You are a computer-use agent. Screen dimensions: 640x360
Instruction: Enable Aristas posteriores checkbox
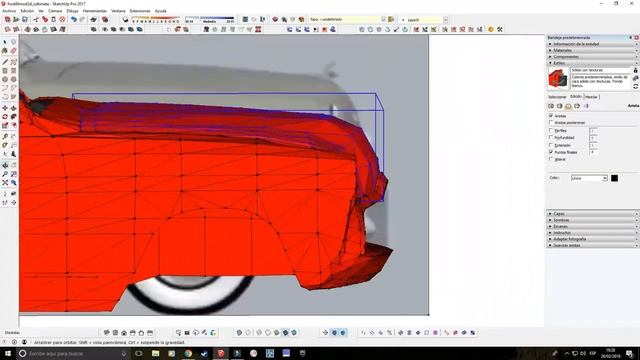coord(551,122)
